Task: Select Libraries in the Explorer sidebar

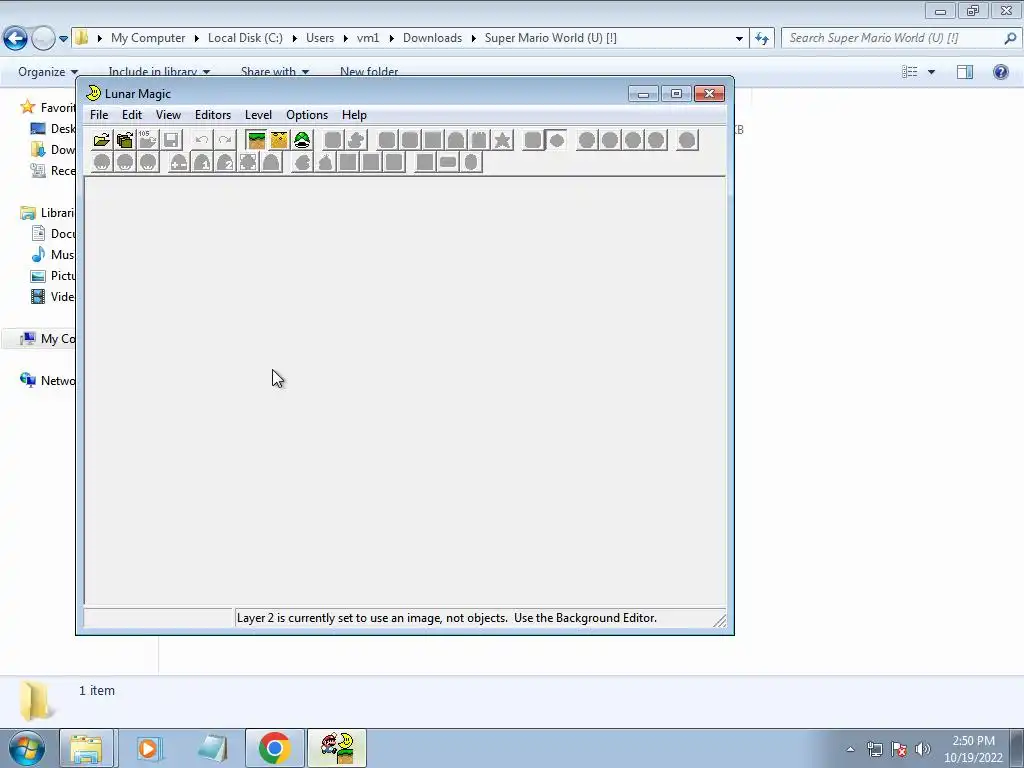Action: tap(48, 213)
